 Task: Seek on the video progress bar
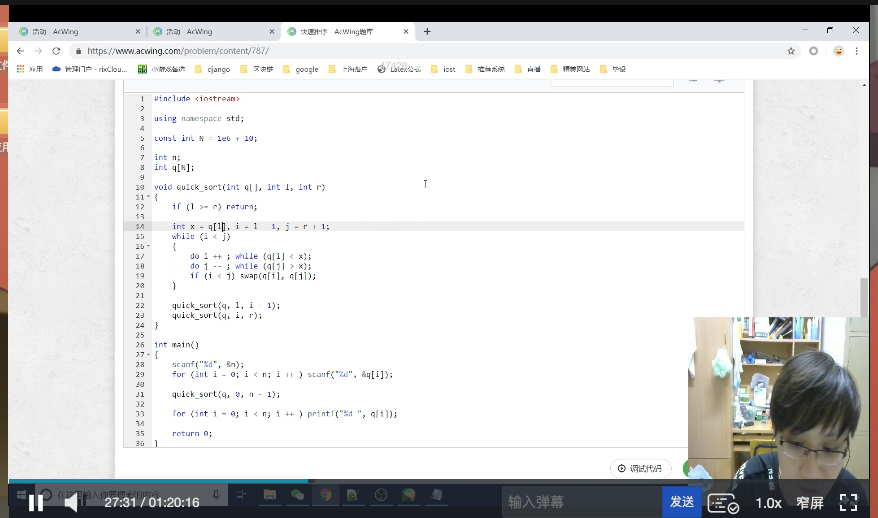pyautogui.click(x=439, y=480)
